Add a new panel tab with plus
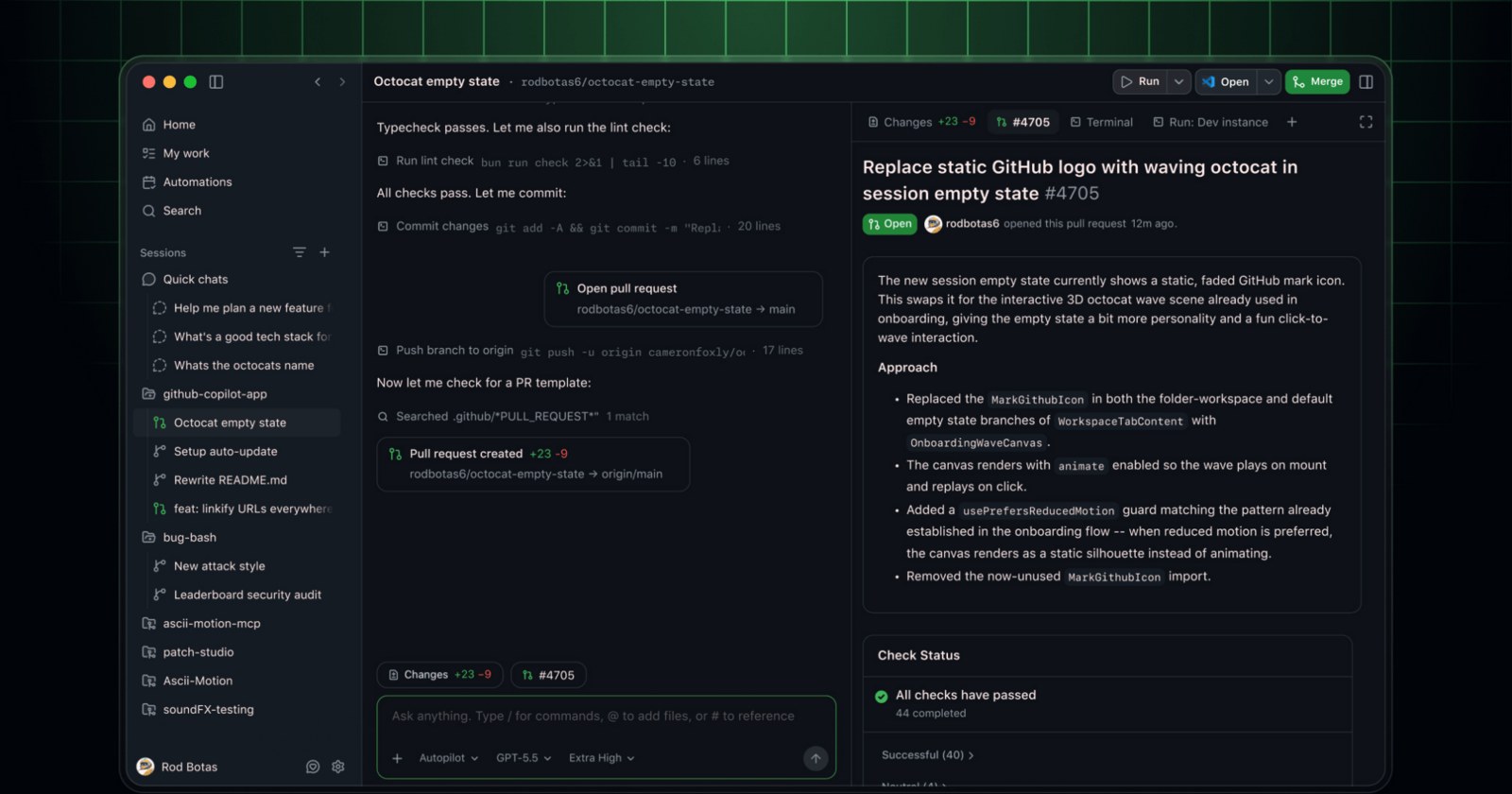The height and width of the screenshot is (794, 1512). pyautogui.click(x=1292, y=122)
